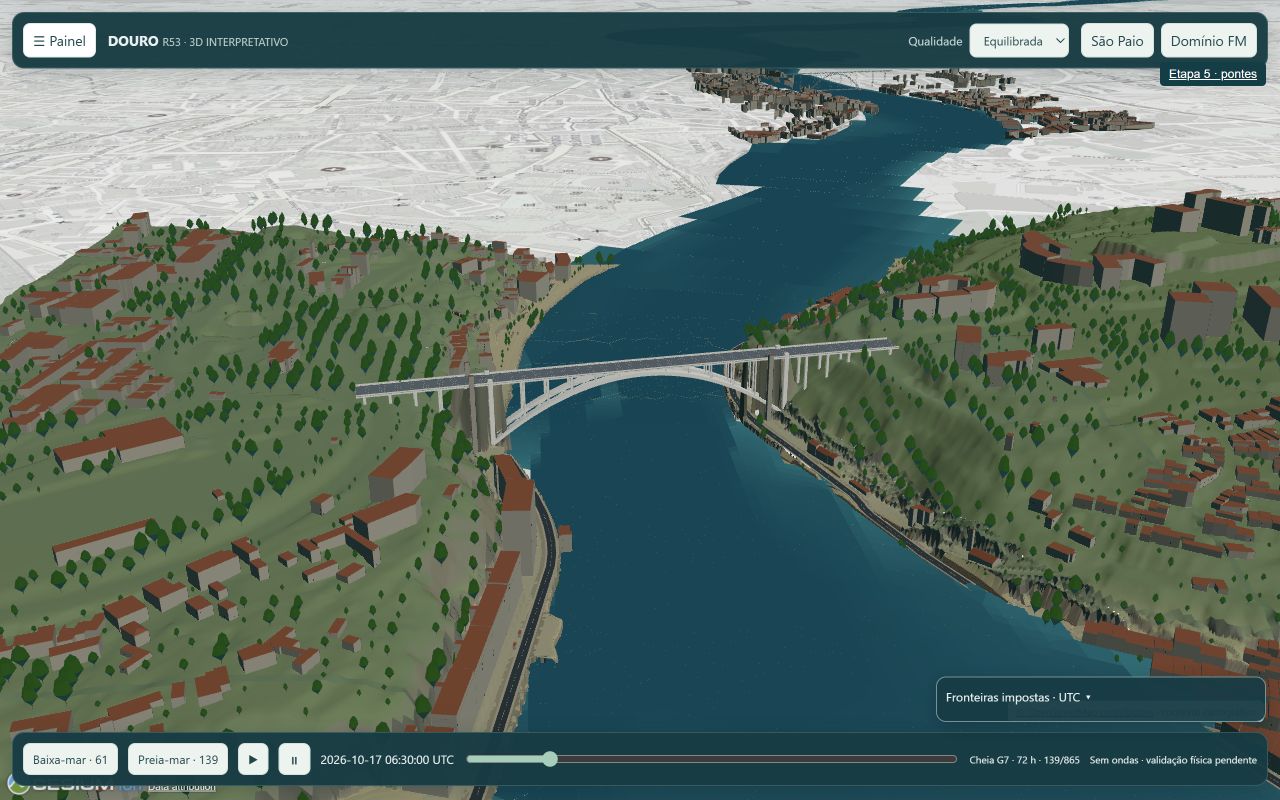Open the Painel hamburger menu
The width and height of the screenshot is (1280, 800).
(x=59, y=41)
